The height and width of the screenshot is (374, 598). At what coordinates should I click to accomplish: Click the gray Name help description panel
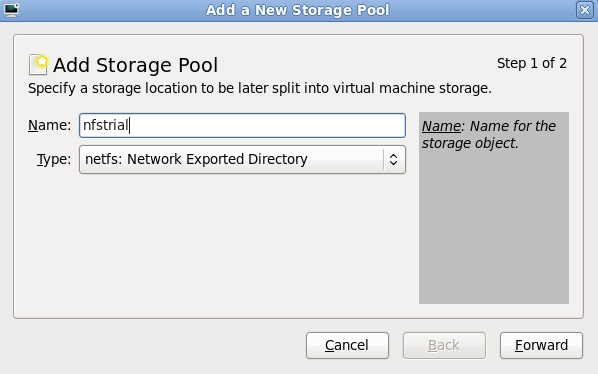point(494,208)
